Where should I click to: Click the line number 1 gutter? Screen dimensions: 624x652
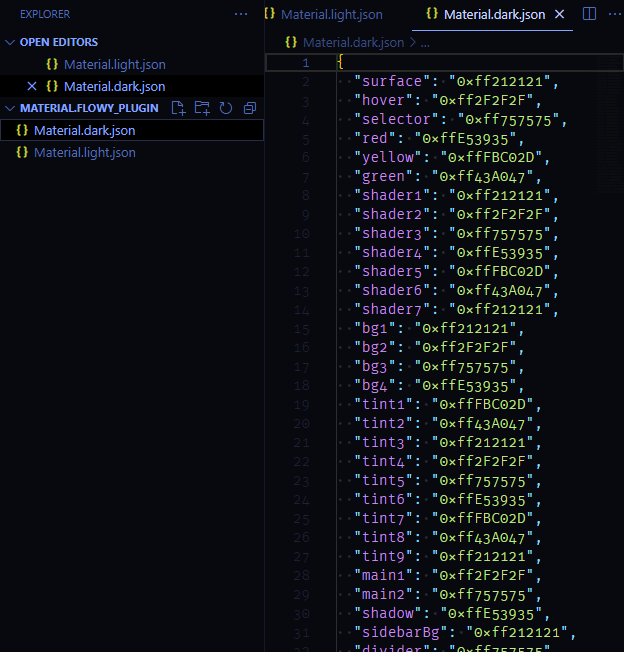click(305, 63)
